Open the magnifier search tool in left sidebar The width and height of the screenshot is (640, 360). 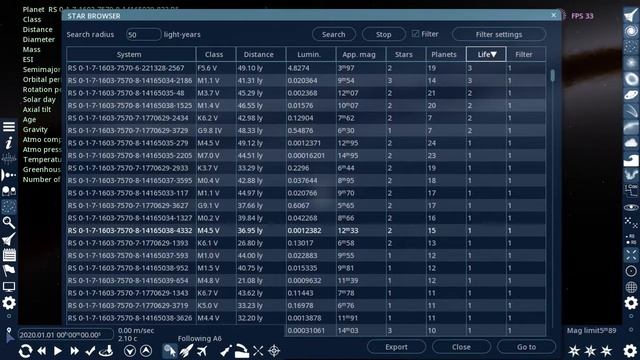pyautogui.click(x=9, y=223)
